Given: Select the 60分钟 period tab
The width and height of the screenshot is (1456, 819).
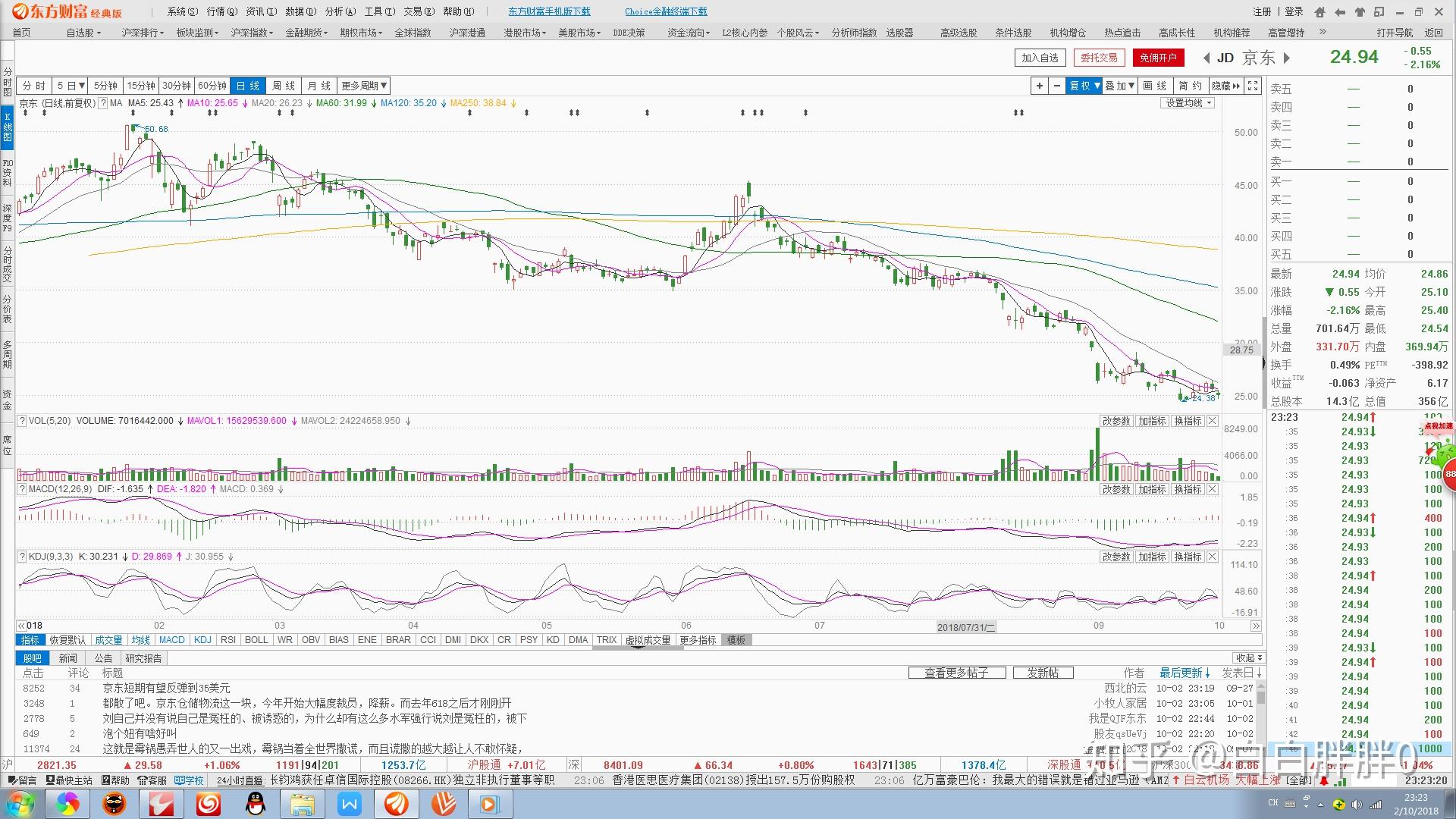Looking at the screenshot, I should point(212,86).
